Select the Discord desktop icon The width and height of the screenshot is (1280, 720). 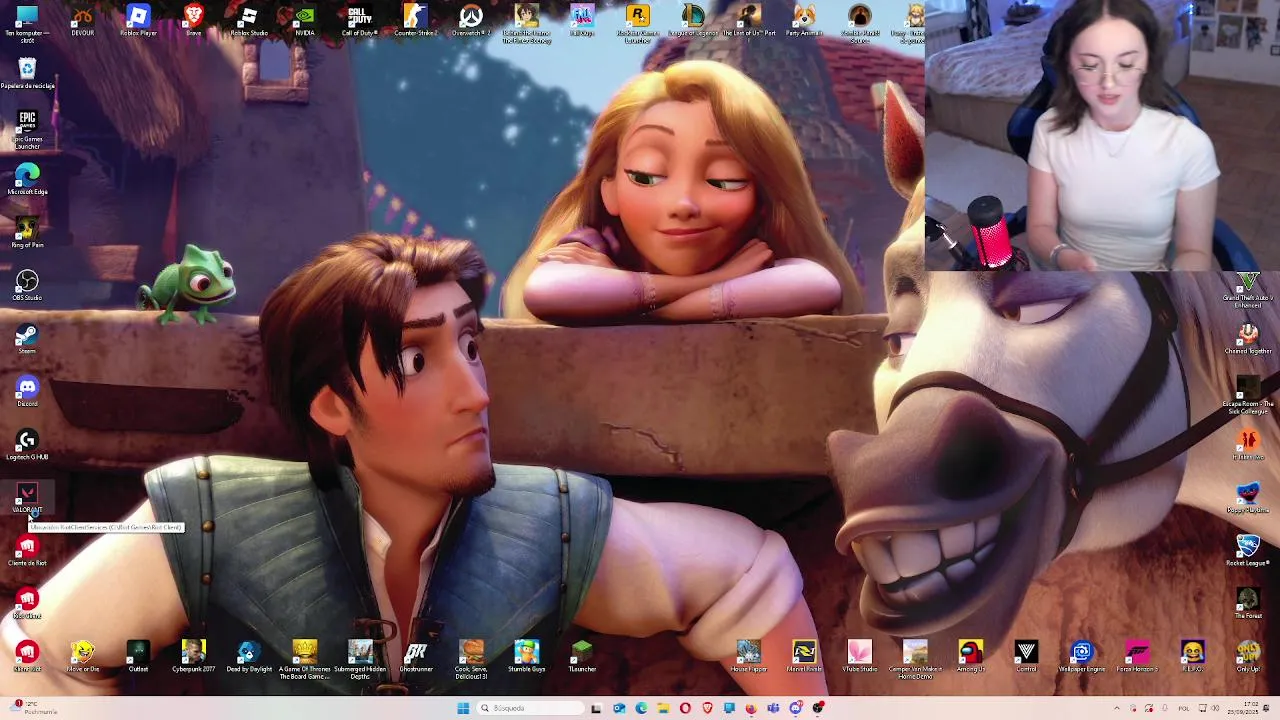(x=27, y=392)
